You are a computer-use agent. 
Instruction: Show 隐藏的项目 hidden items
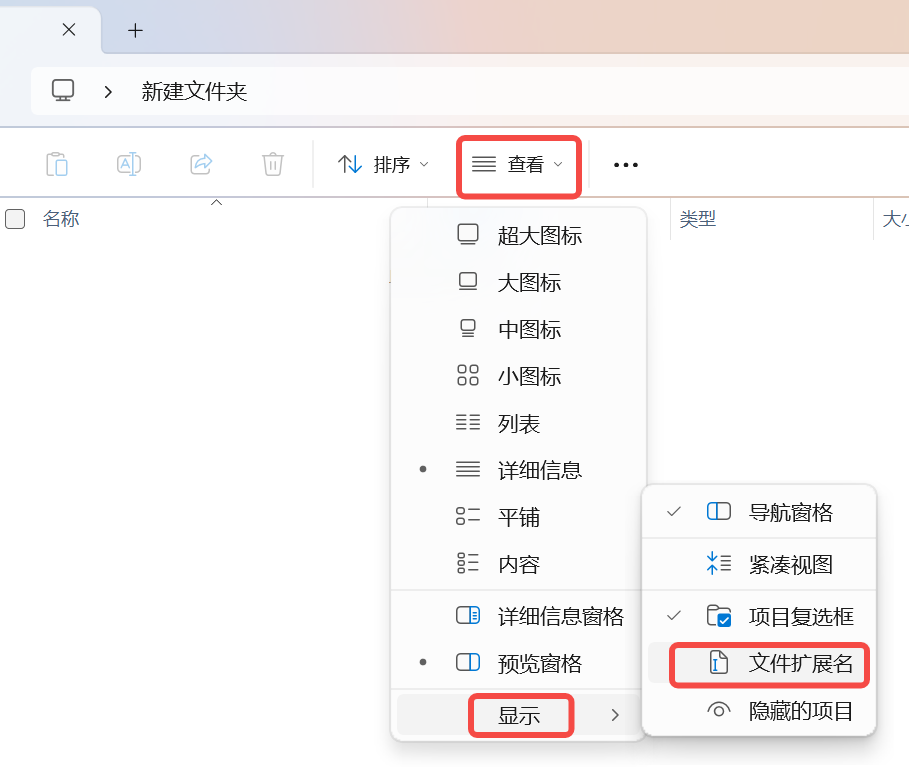tap(800, 711)
